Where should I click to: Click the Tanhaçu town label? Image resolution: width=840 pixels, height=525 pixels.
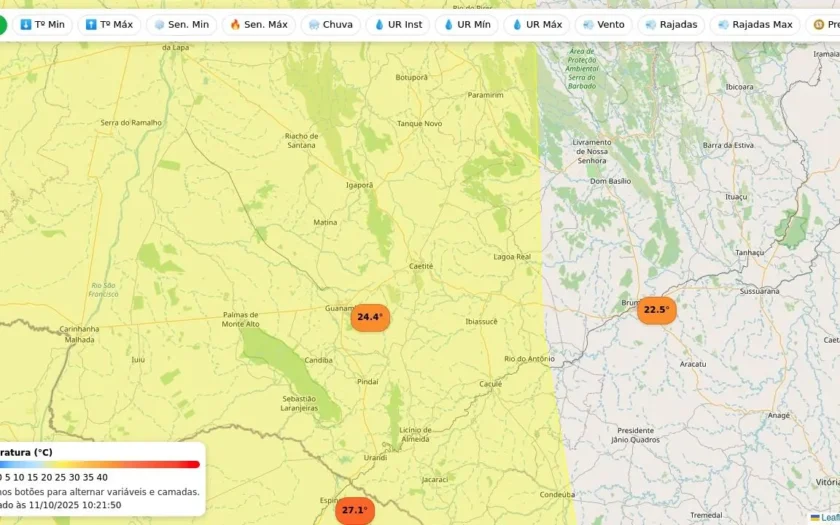(749, 252)
